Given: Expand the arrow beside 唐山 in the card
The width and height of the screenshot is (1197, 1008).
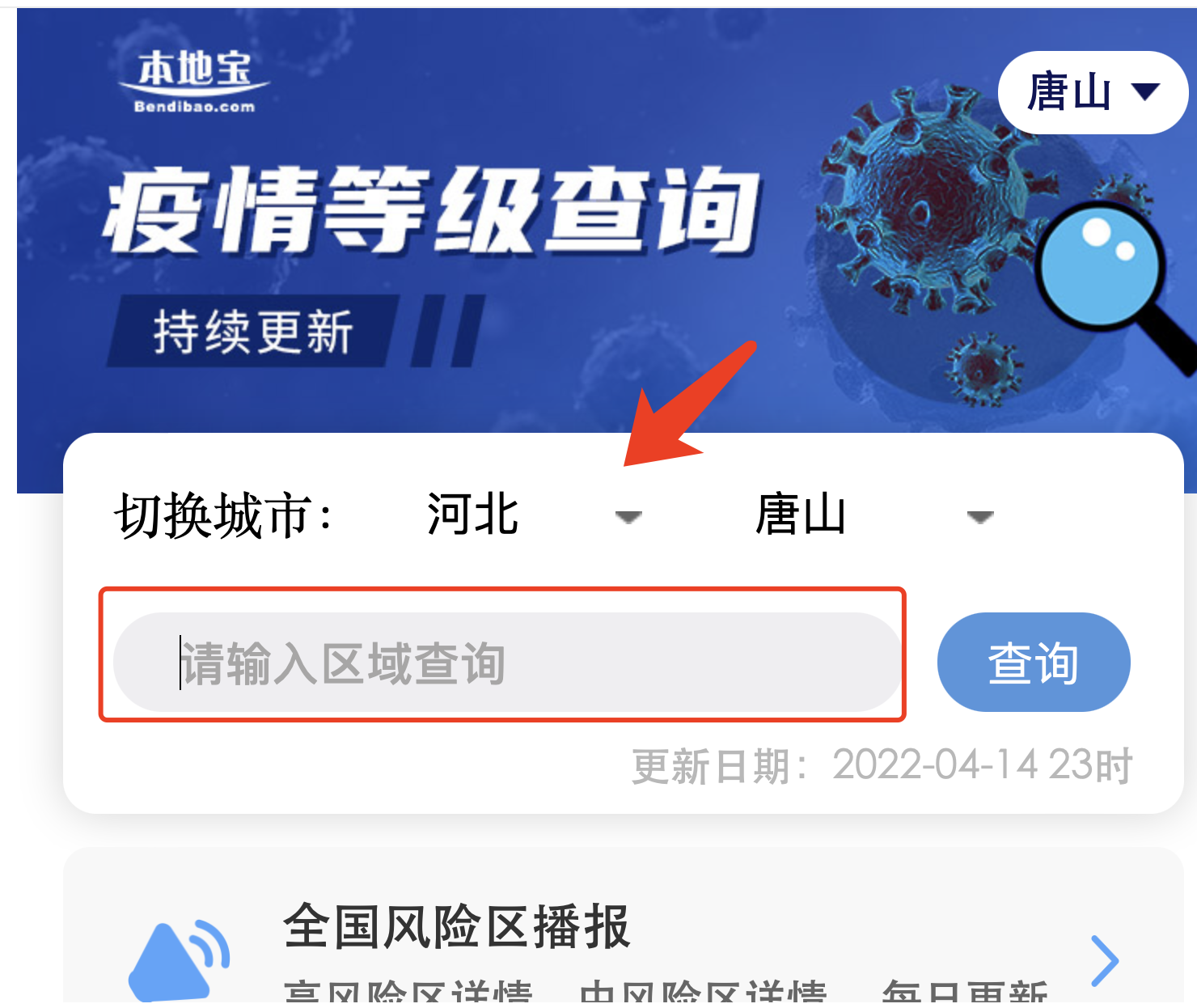Looking at the screenshot, I should pyautogui.click(x=980, y=517).
